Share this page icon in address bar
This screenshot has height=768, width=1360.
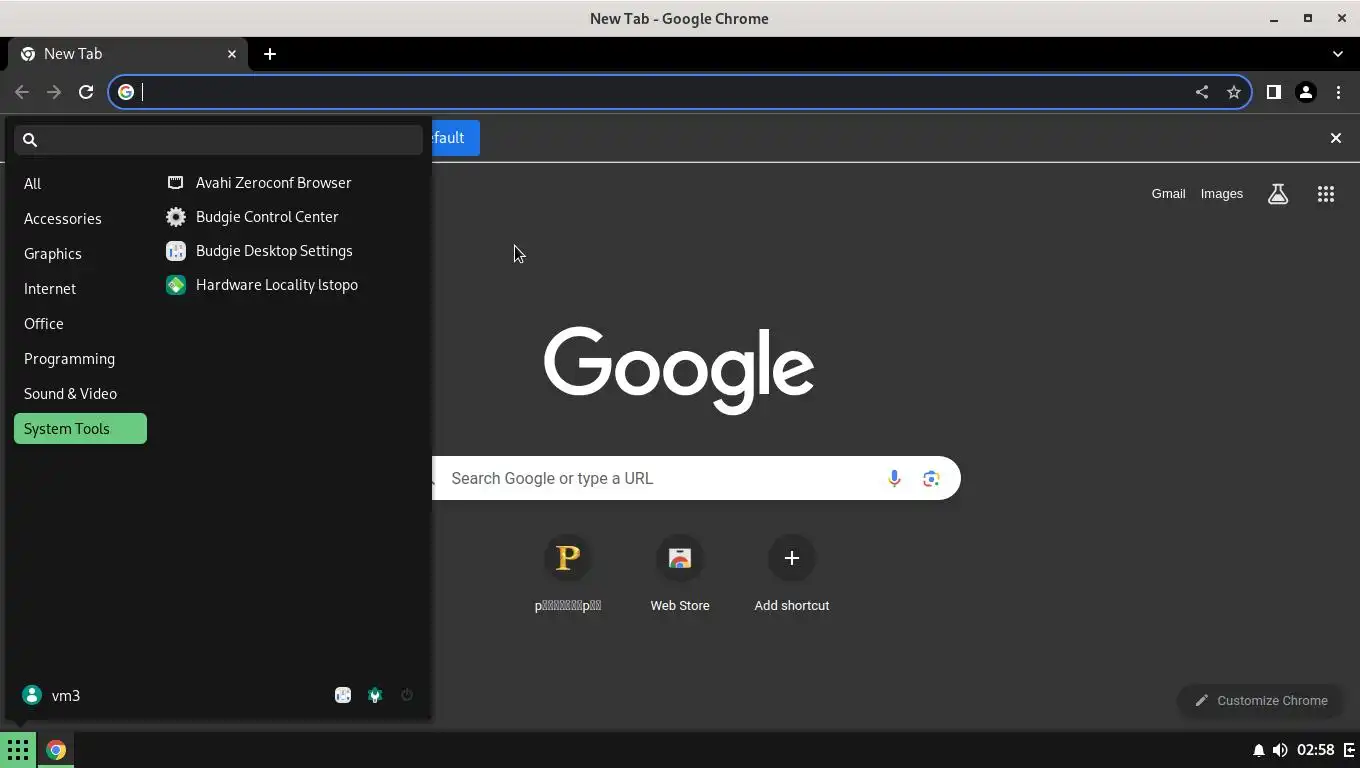pos(1202,92)
